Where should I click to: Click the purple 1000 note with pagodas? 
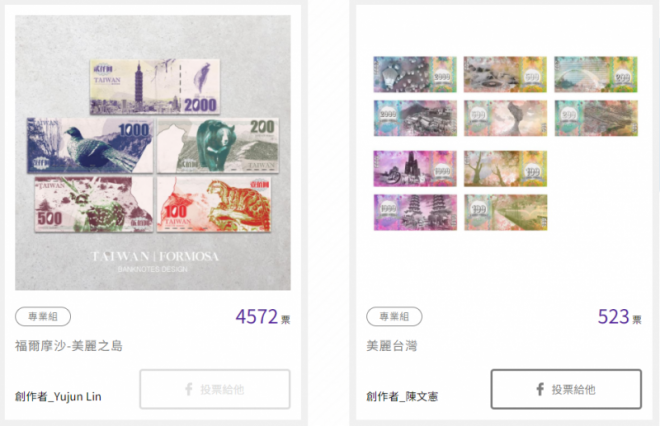pos(415,212)
